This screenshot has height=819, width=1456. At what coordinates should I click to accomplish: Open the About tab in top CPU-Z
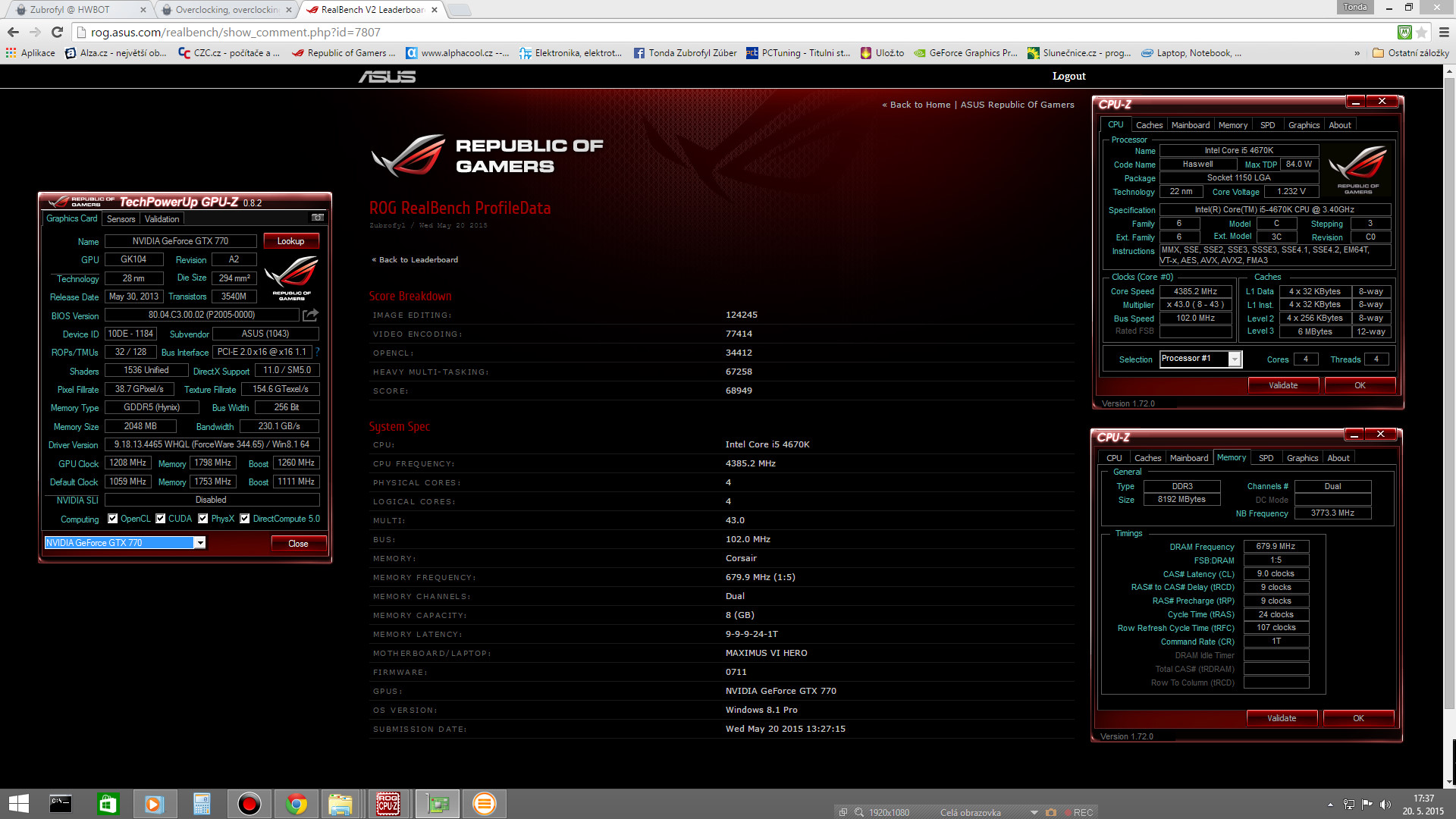pyautogui.click(x=1339, y=125)
